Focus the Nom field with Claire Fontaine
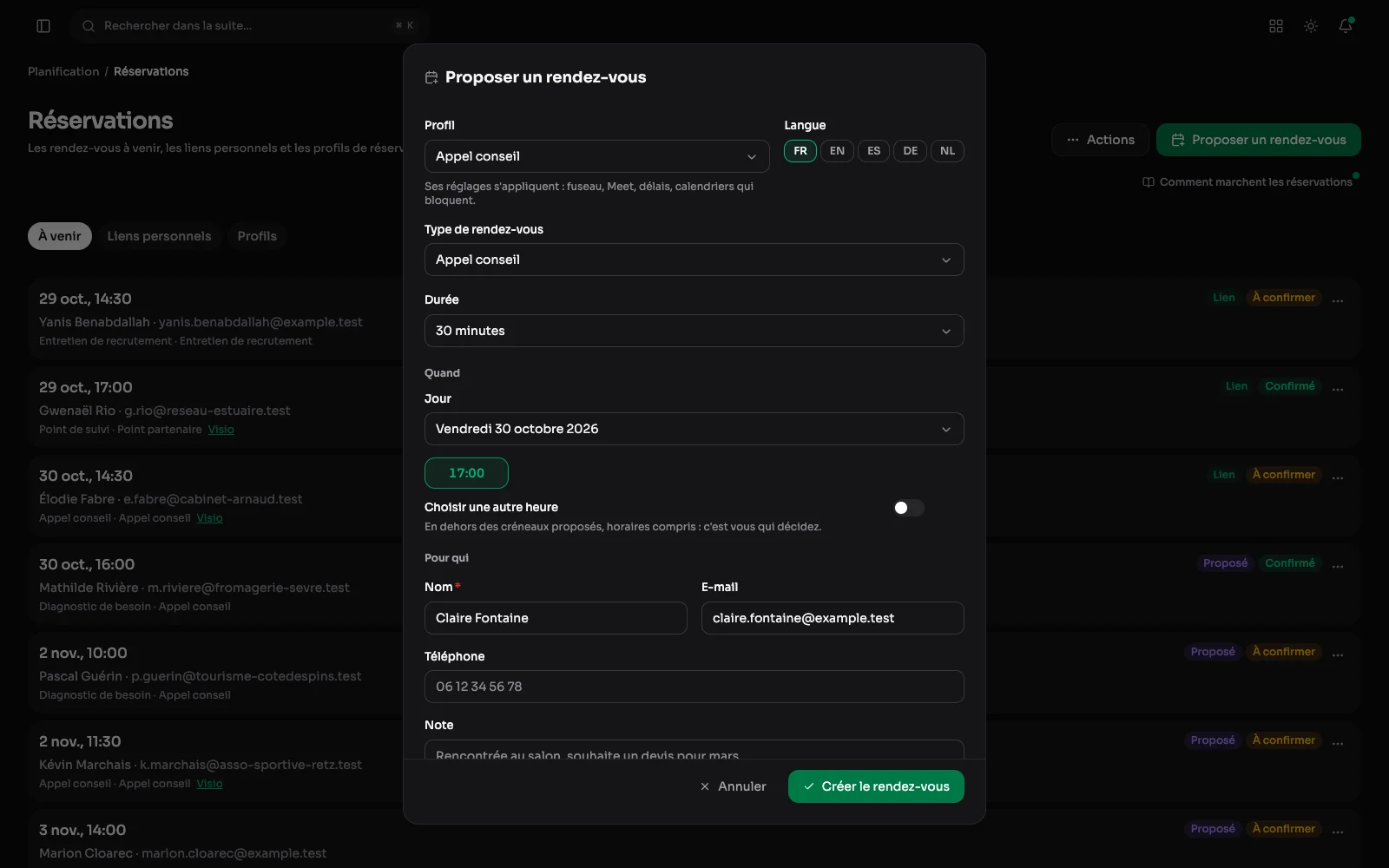Image resolution: width=1389 pixels, height=868 pixels. [556, 618]
